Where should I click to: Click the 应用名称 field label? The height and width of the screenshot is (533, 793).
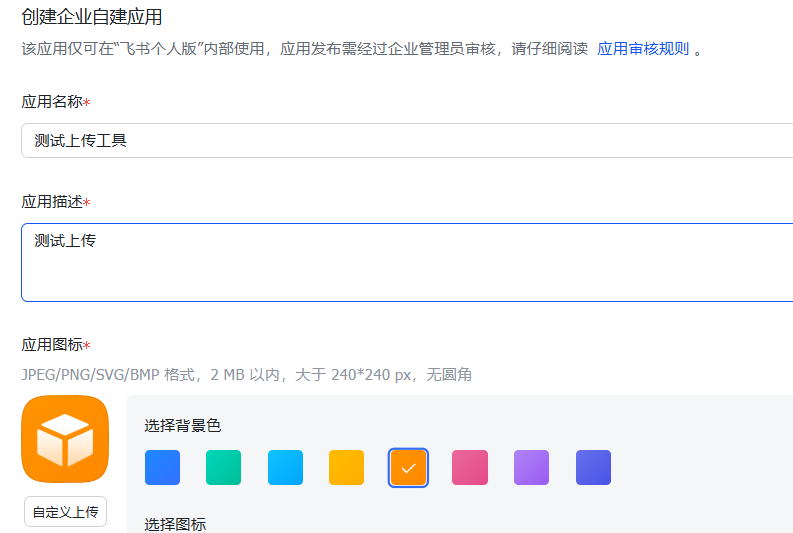pos(56,102)
